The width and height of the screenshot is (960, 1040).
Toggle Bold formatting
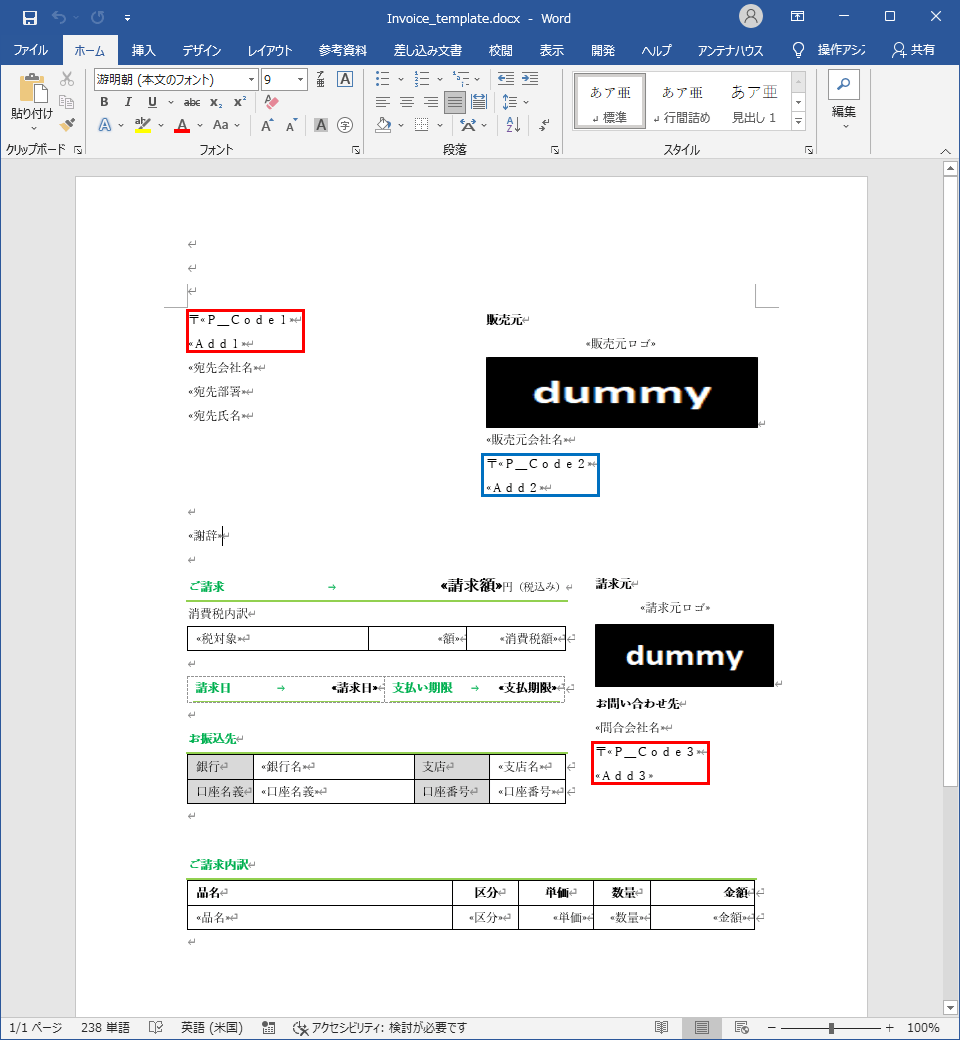[104, 102]
